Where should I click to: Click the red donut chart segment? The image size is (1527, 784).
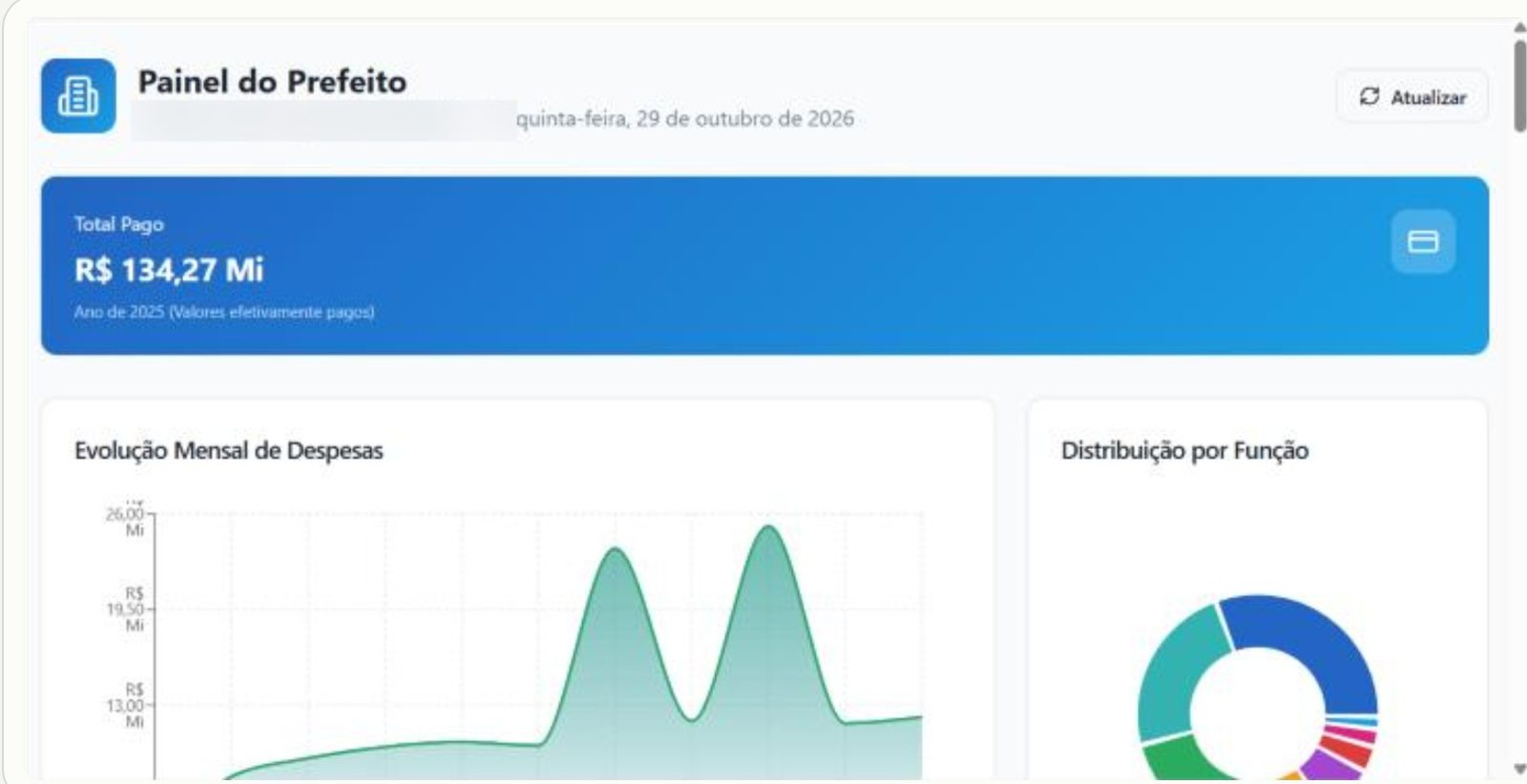tap(1349, 749)
